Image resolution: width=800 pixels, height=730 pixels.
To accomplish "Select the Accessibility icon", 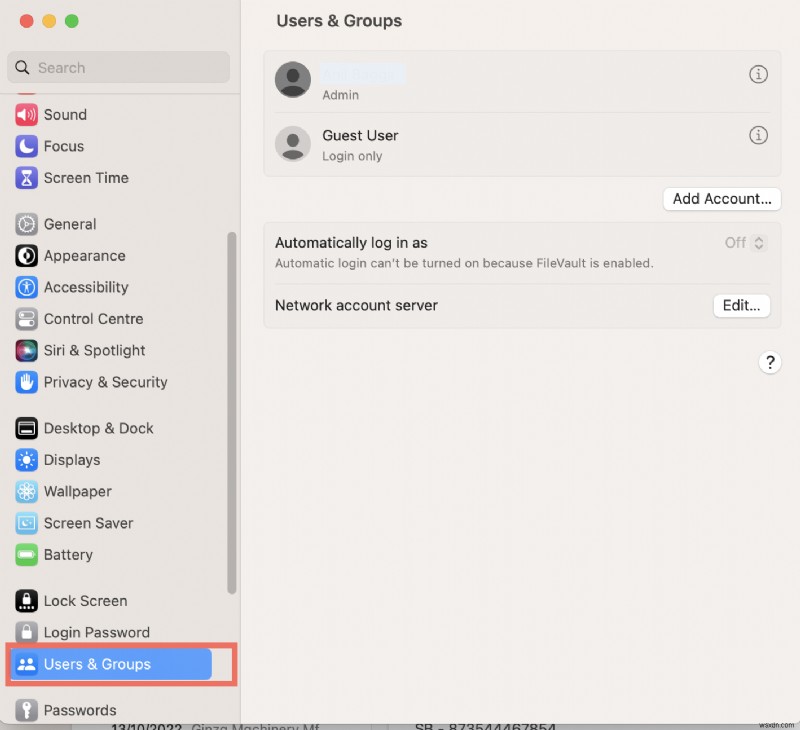I will (x=26, y=287).
